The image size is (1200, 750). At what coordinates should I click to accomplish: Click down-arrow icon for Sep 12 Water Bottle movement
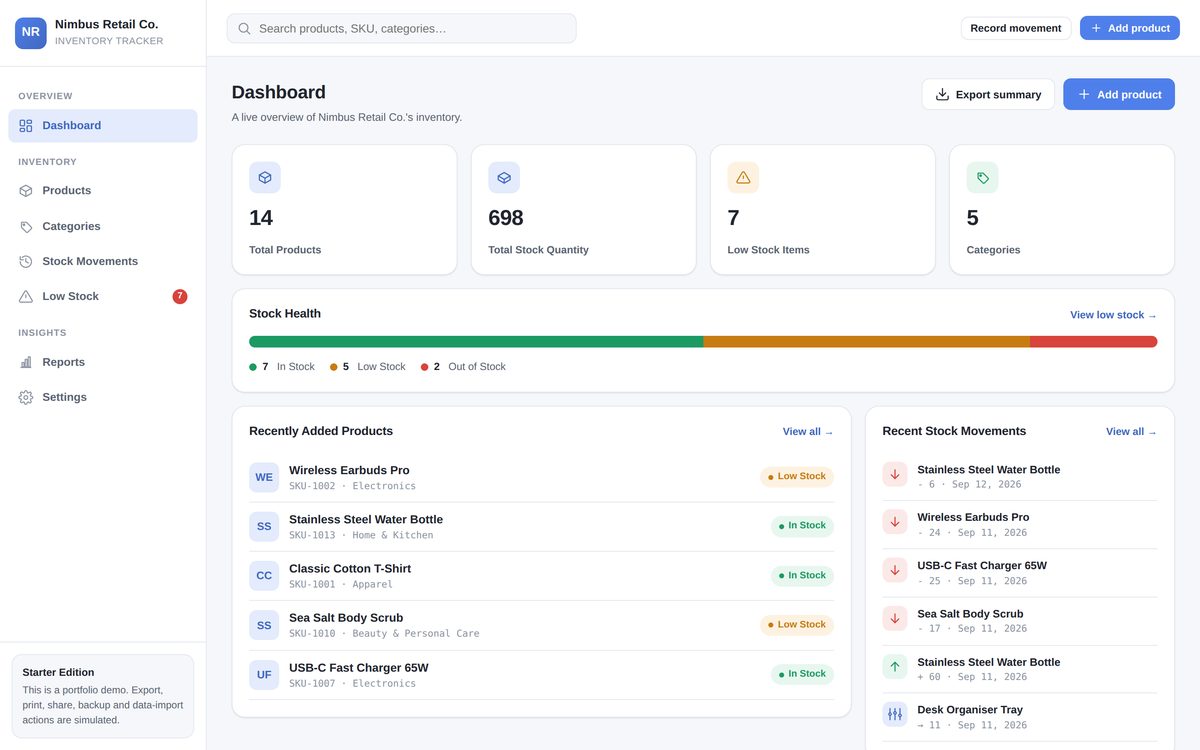[x=895, y=474]
